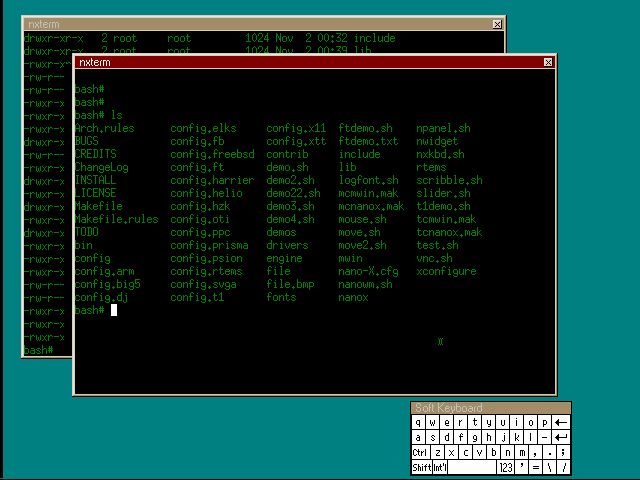This screenshot has height=480, width=640.
Task: Tap the equals sign key
Action: (x=536, y=467)
